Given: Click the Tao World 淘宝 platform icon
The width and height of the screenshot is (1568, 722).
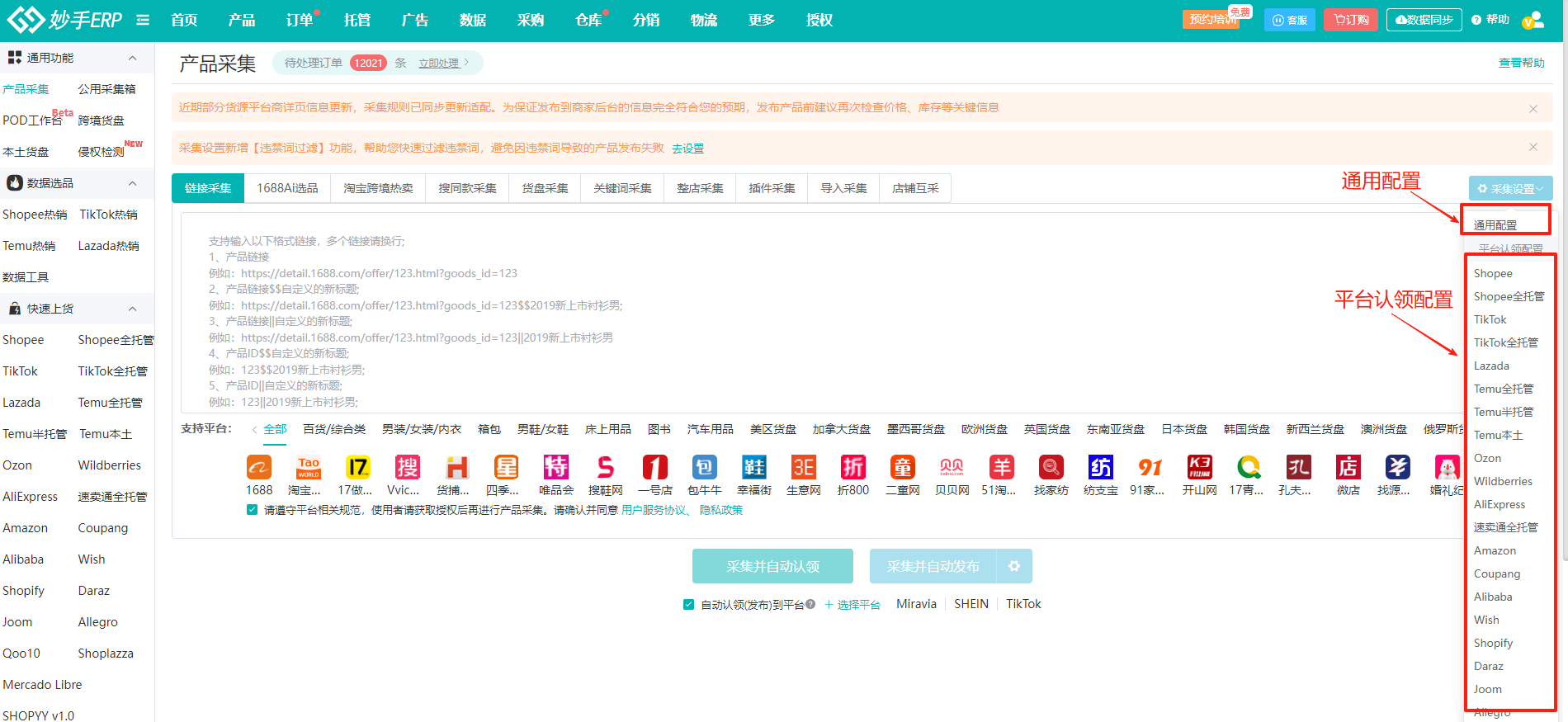Looking at the screenshot, I should [309, 467].
